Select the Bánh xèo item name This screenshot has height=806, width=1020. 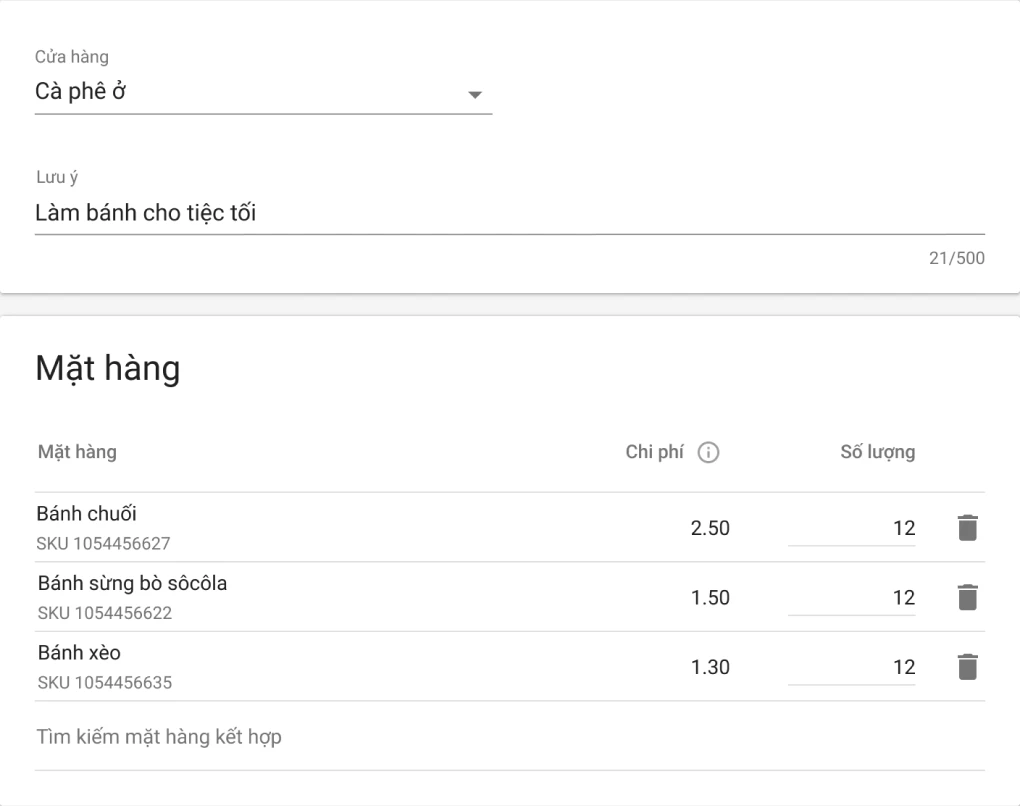coord(79,653)
